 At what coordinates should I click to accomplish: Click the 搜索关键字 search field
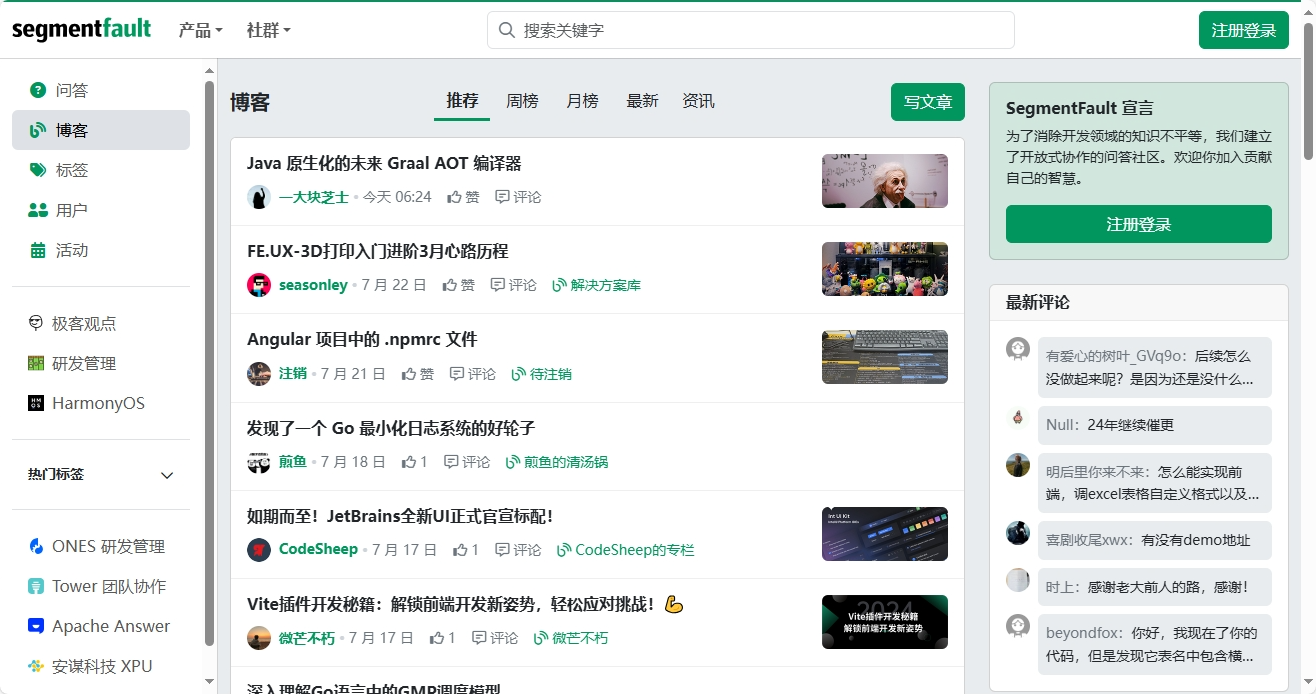point(751,30)
